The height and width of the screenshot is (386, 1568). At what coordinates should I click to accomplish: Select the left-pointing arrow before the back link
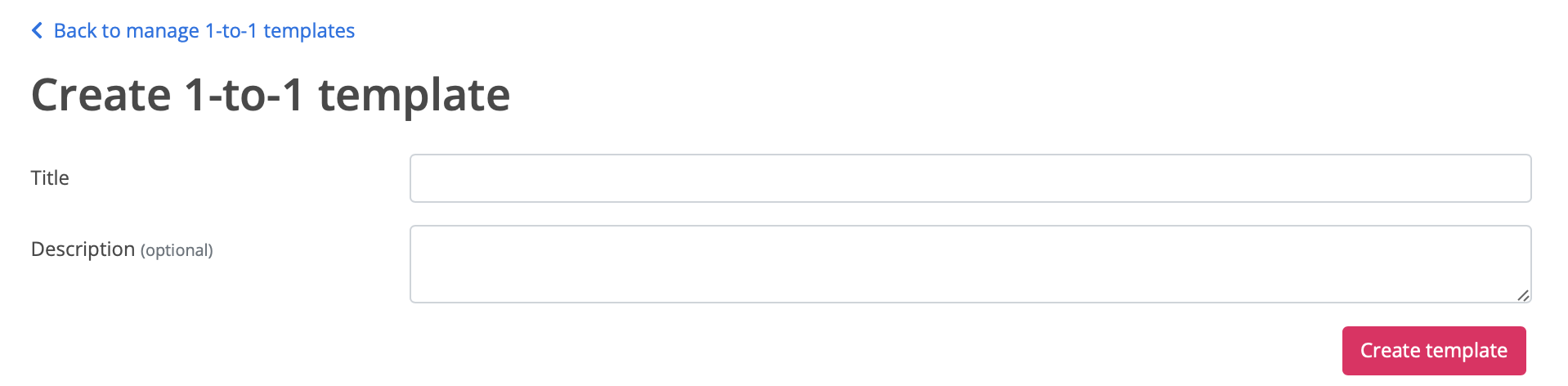pos(37,31)
